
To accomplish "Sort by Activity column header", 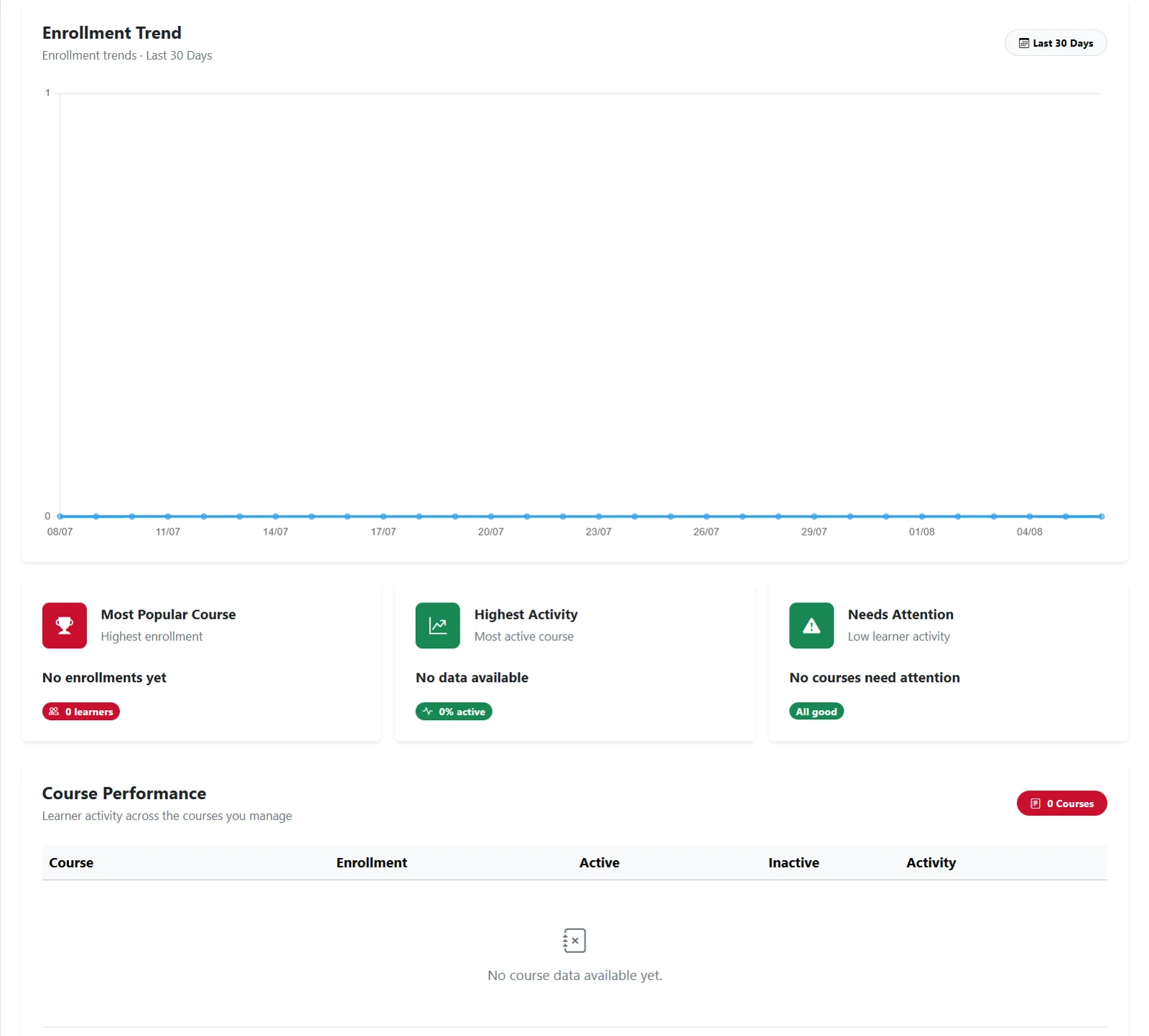I will click(931, 863).
